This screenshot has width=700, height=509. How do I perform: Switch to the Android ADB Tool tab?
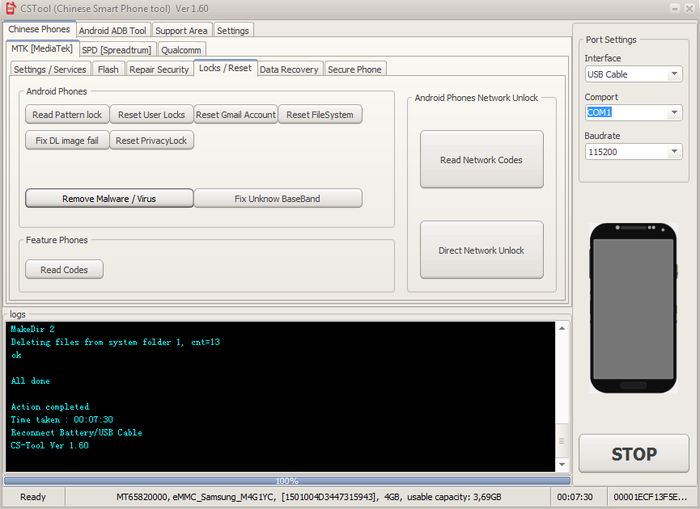(x=112, y=30)
